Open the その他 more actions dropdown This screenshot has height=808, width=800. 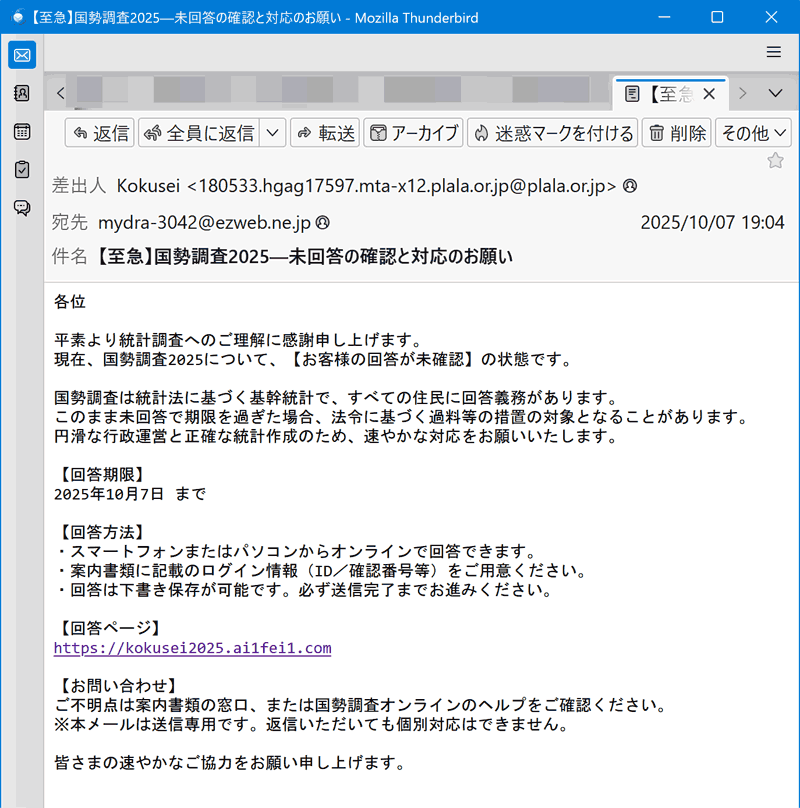(754, 133)
